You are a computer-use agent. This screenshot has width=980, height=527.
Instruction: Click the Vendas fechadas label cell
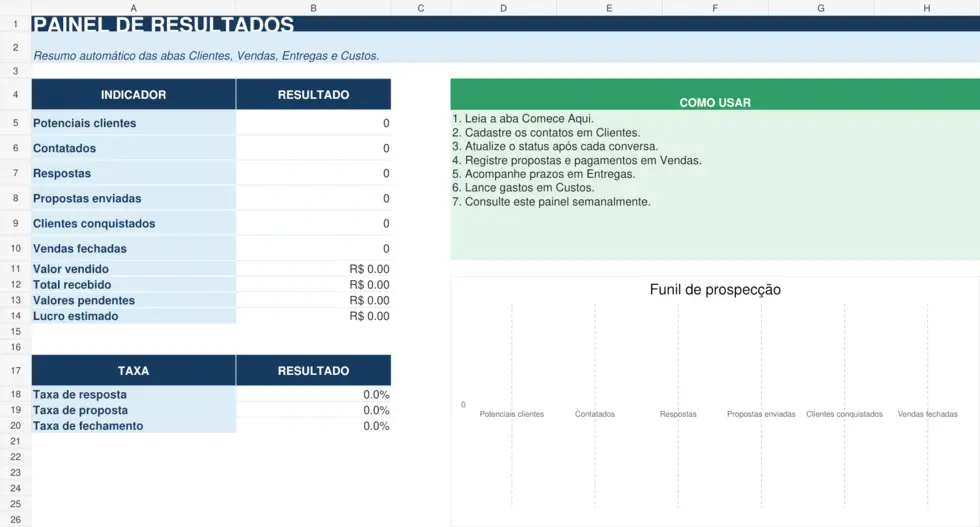[x=134, y=248]
